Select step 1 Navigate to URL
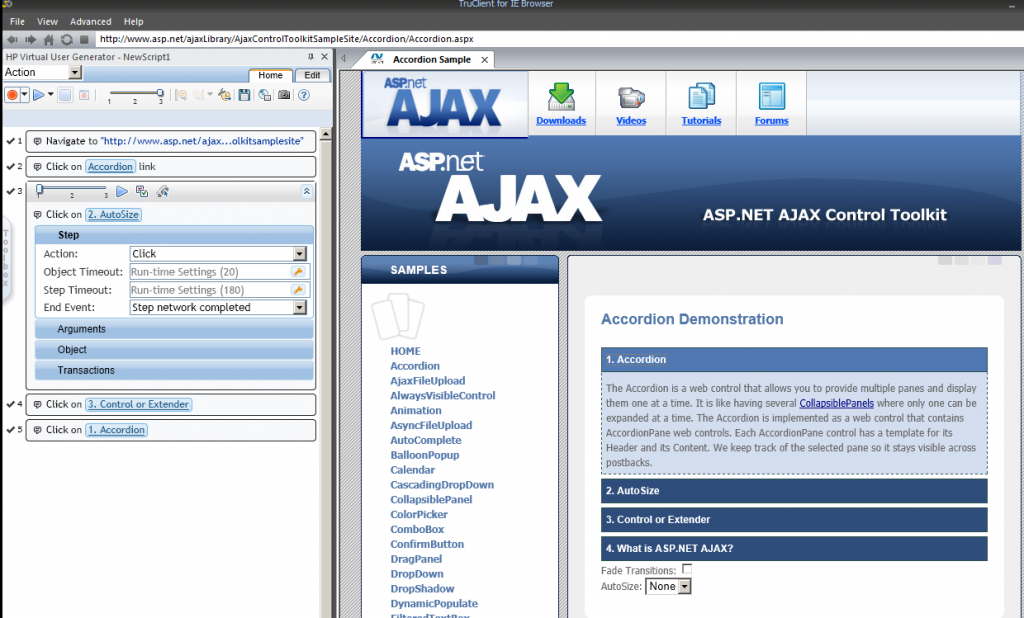The image size is (1024, 618). pos(170,141)
